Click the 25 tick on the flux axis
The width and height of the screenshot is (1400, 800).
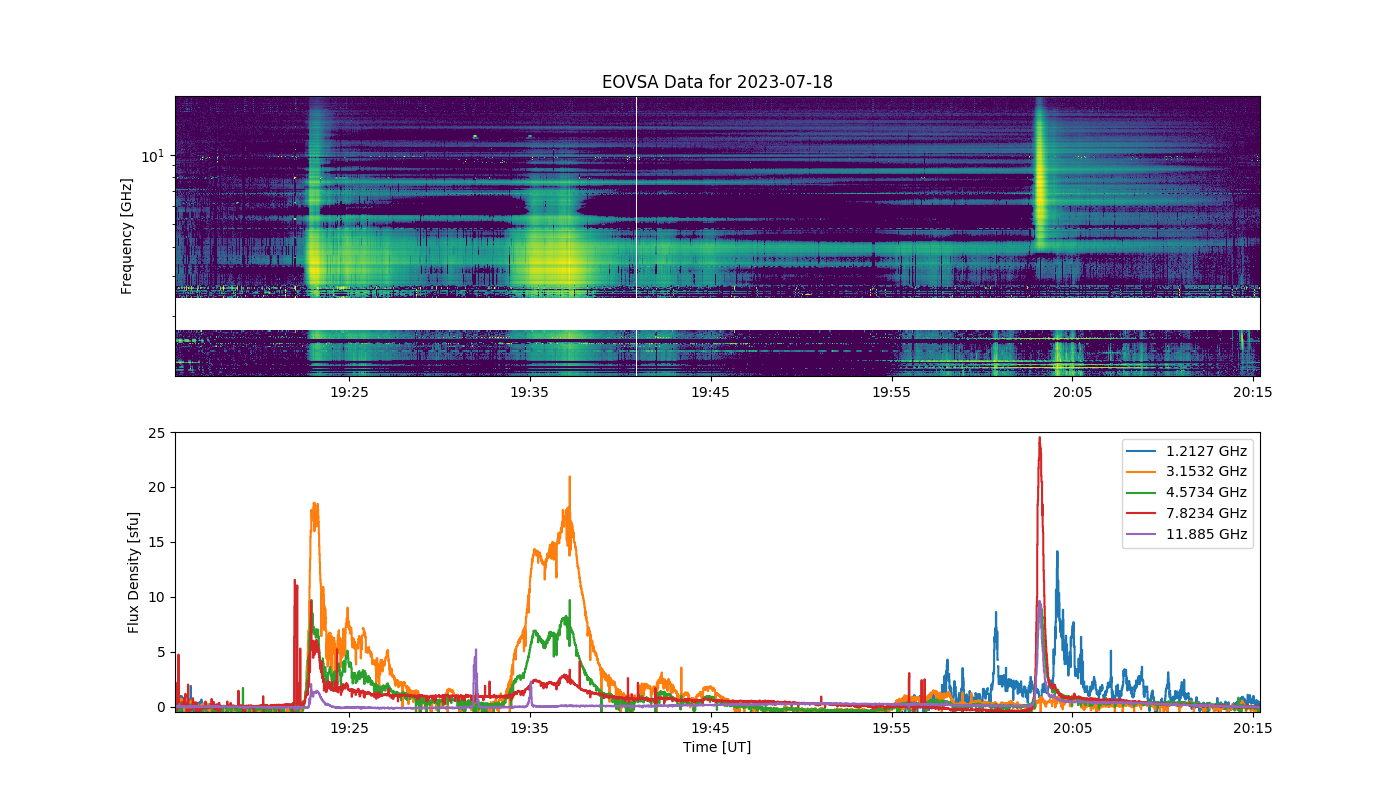[158, 433]
